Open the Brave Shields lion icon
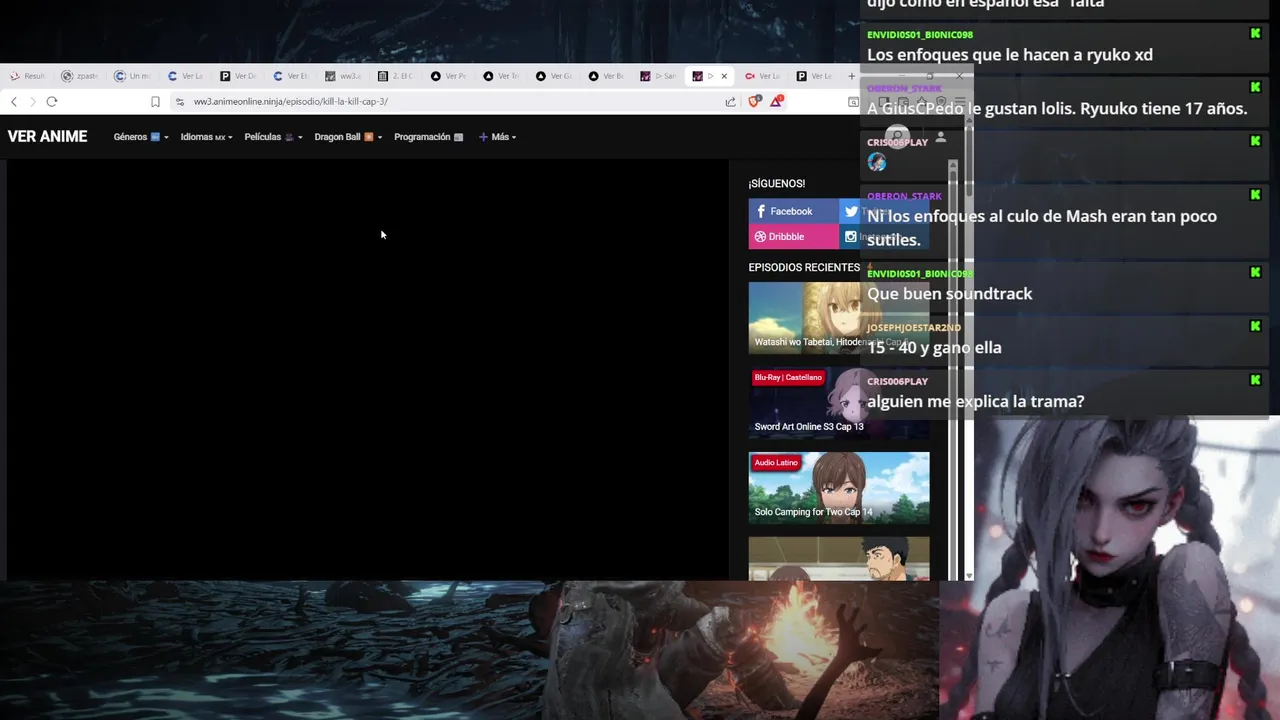 pyautogui.click(x=755, y=101)
